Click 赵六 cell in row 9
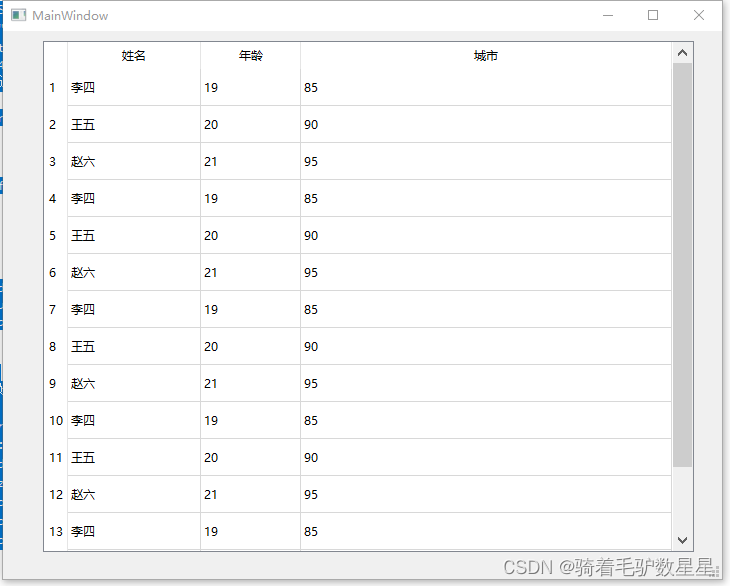Image resolution: width=730 pixels, height=586 pixels. pos(134,384)
